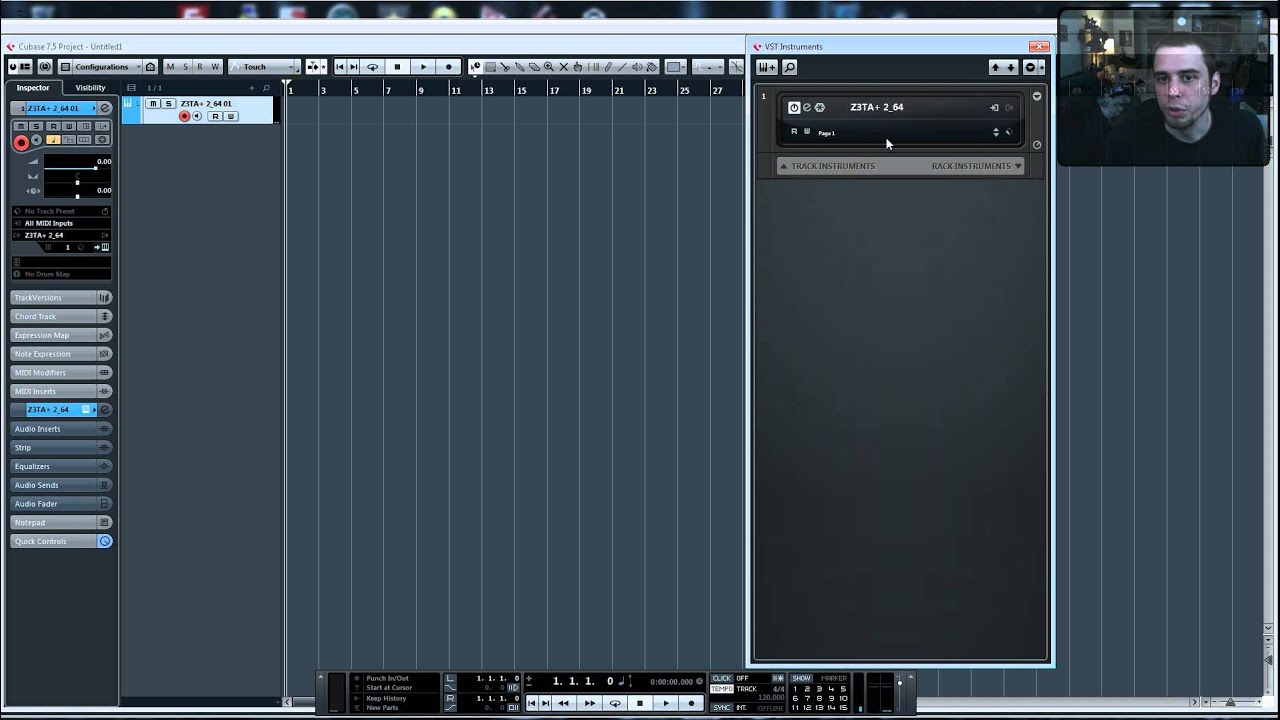Screen dimensions: 1280x720
Task: Switch to the Inspector tab
Action: click(33, 88)
